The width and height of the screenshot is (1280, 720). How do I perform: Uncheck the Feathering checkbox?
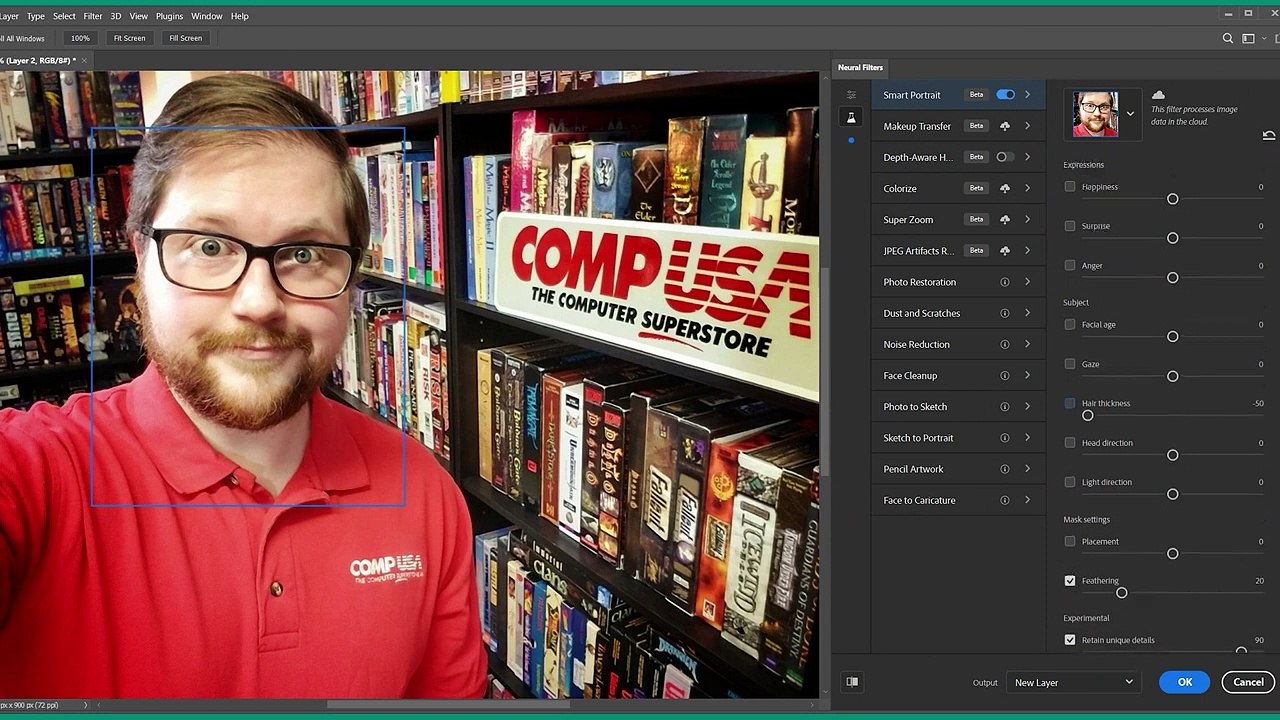click(x=1070, y=581)
